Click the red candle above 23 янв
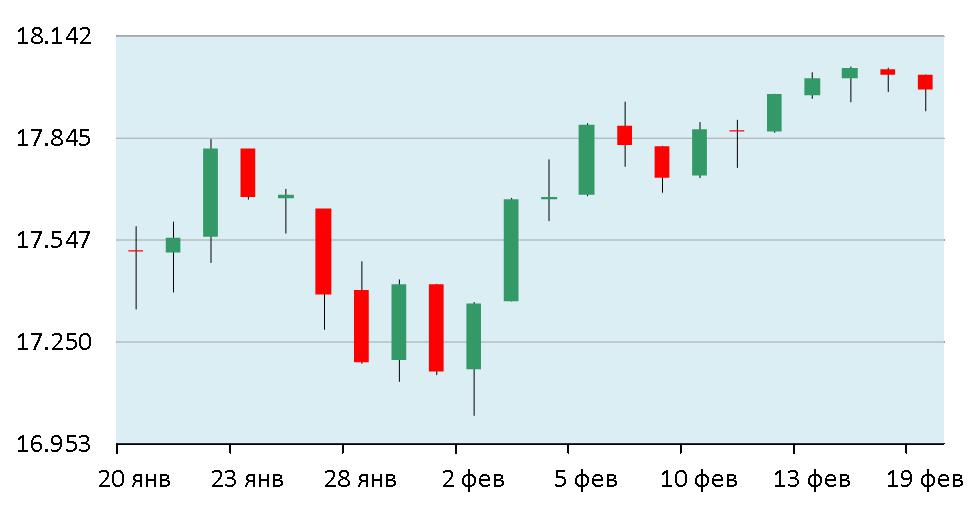The image size is (975, 505). click(248, 172)
